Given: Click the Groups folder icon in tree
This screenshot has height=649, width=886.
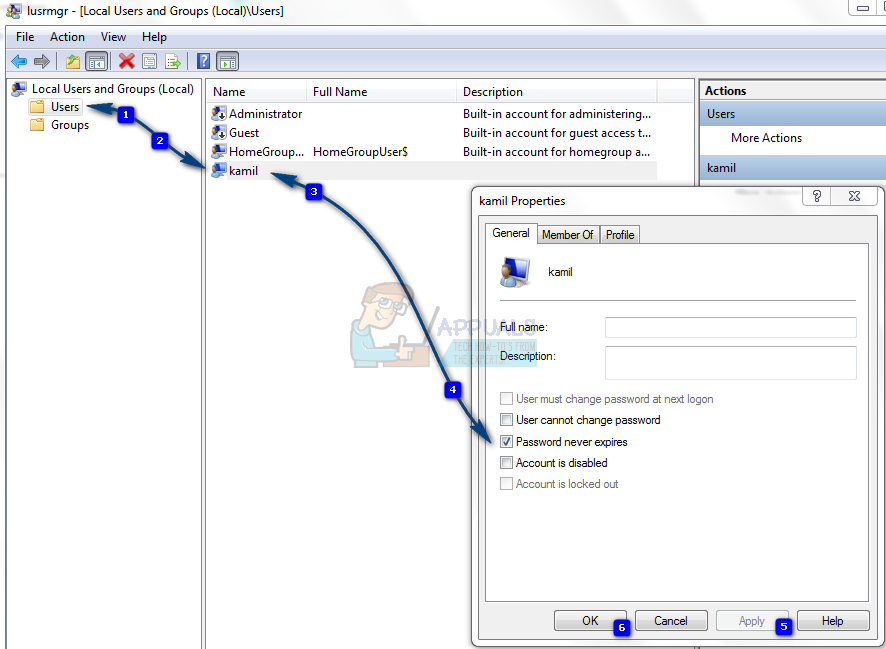Looking at the screenshot, I should pyautogui.click(x=37, y=125).
